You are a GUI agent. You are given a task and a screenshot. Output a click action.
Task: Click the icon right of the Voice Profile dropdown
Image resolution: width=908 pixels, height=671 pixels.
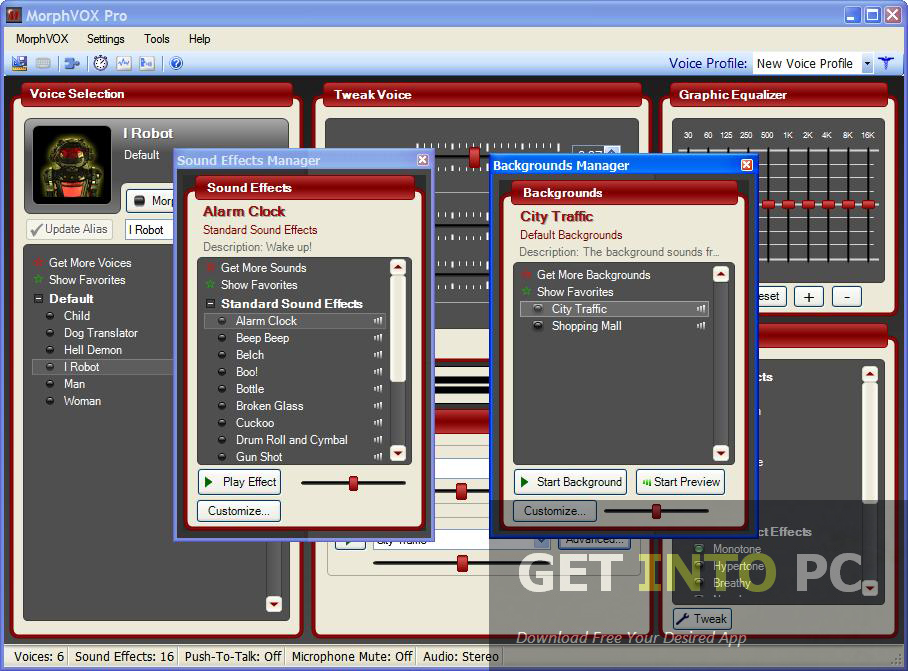pyautogui.click(x=886, y=63)
